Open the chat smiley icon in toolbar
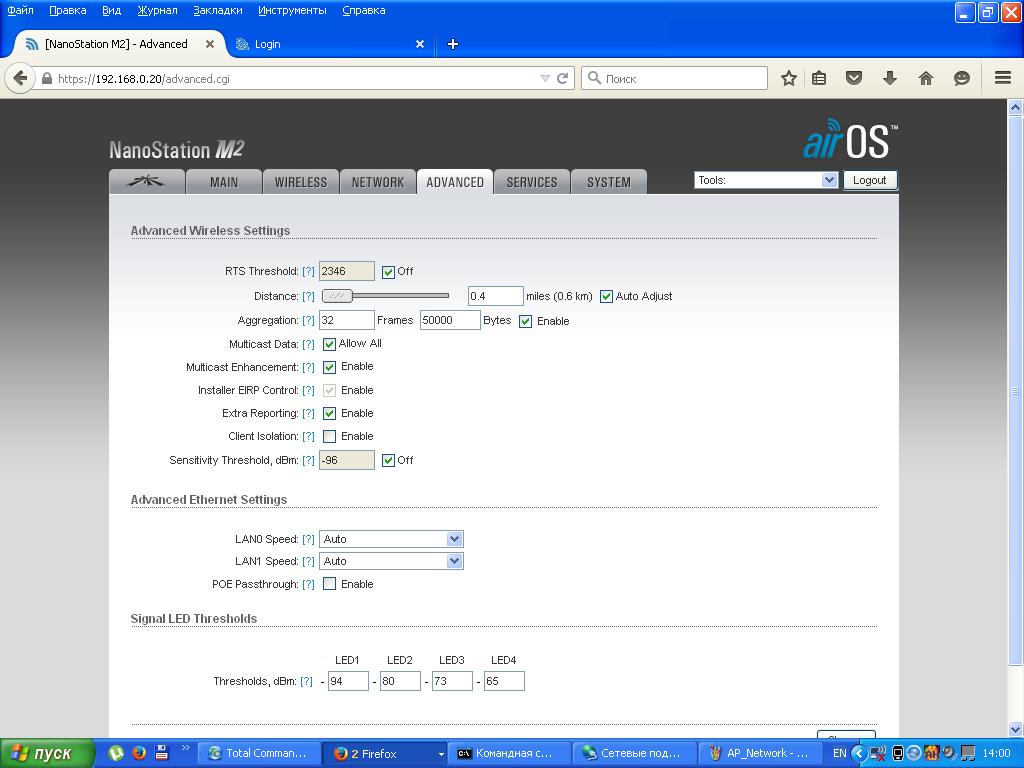Image resolution: width=1024 pixels, height=768 pixels. point(961,78)
